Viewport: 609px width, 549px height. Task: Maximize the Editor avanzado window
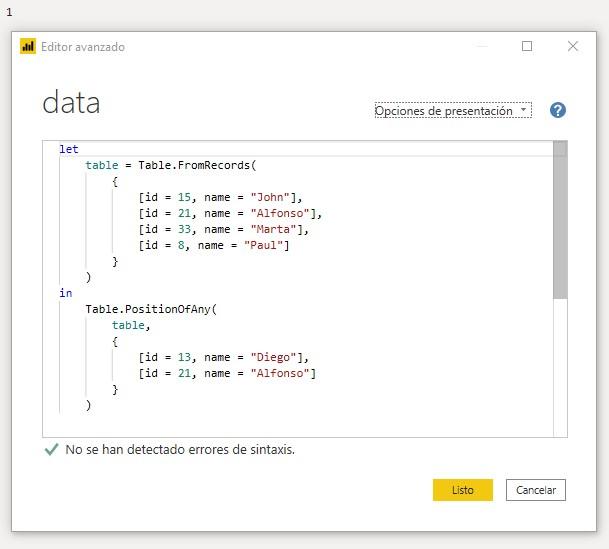pos(527,46)
